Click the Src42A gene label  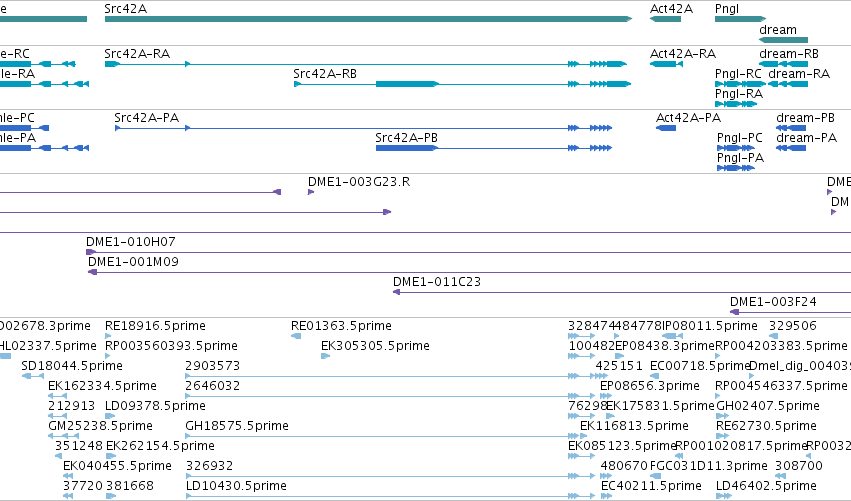point(125,9)
